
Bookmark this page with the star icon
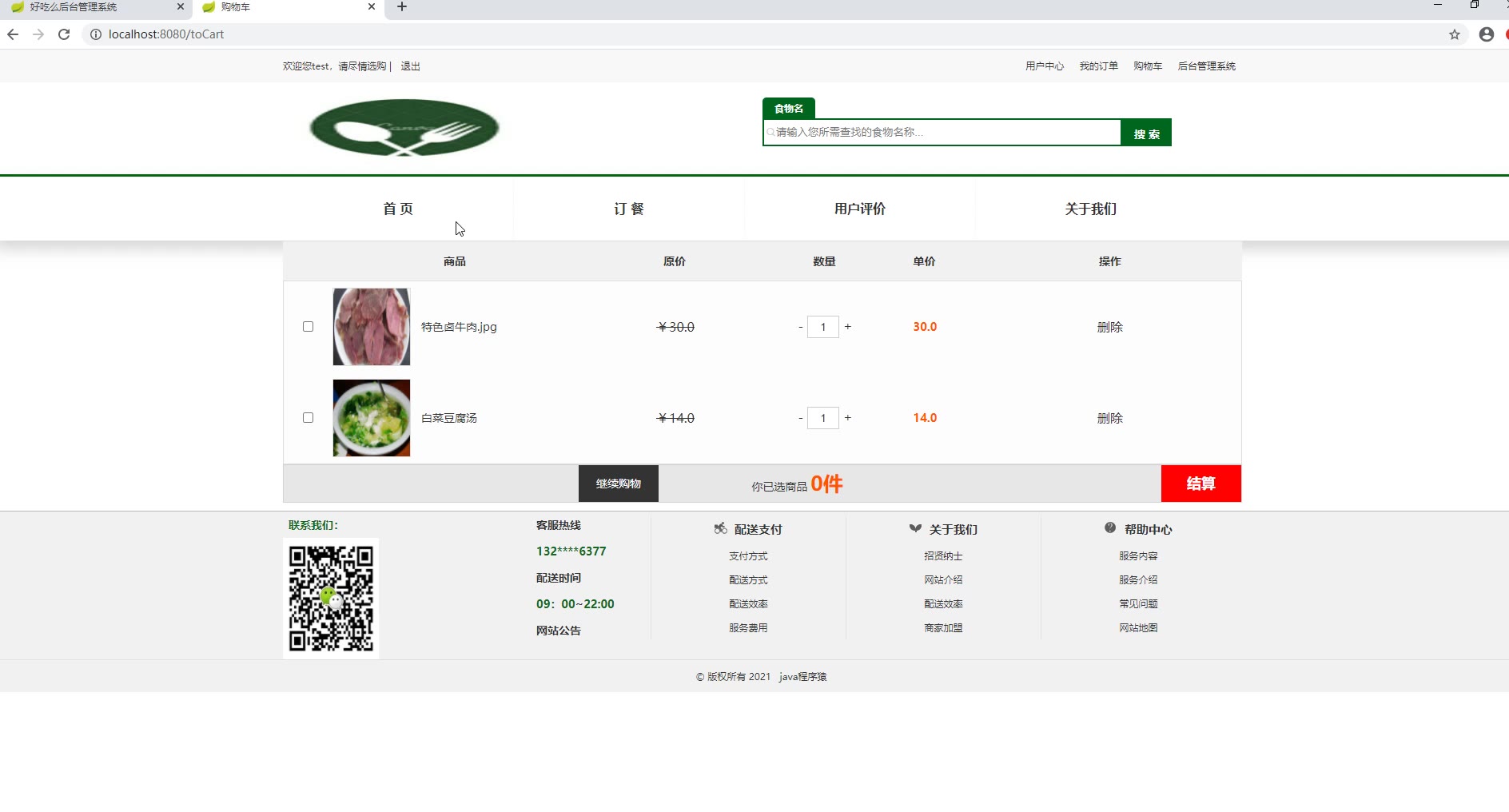point(1455,34)
